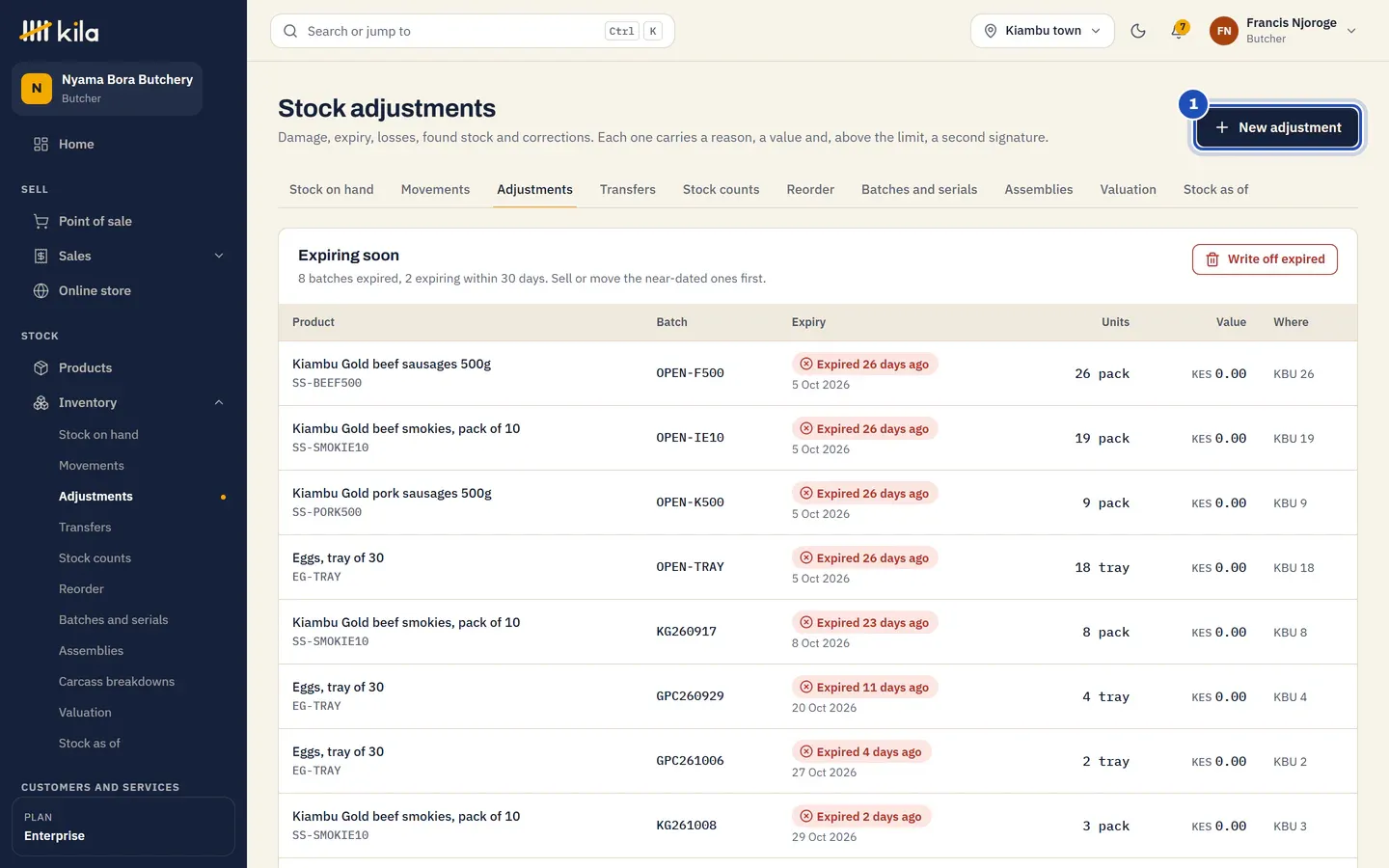Open Kiambu town location dropdown

(1043, 31)
